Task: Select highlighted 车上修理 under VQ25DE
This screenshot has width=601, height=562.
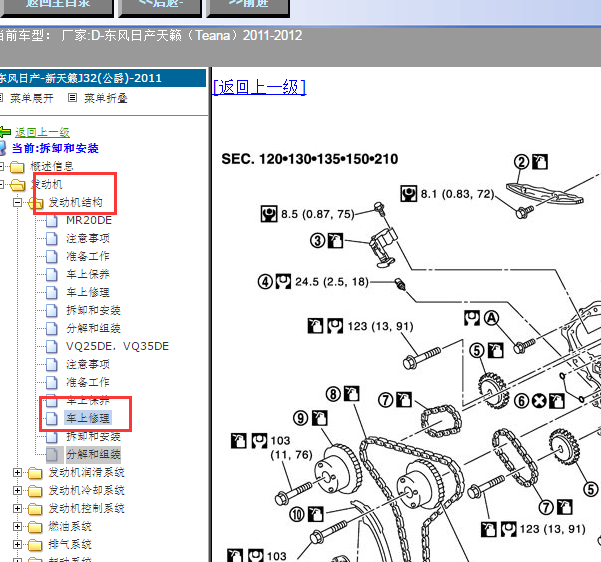Action: click(88, 418)
